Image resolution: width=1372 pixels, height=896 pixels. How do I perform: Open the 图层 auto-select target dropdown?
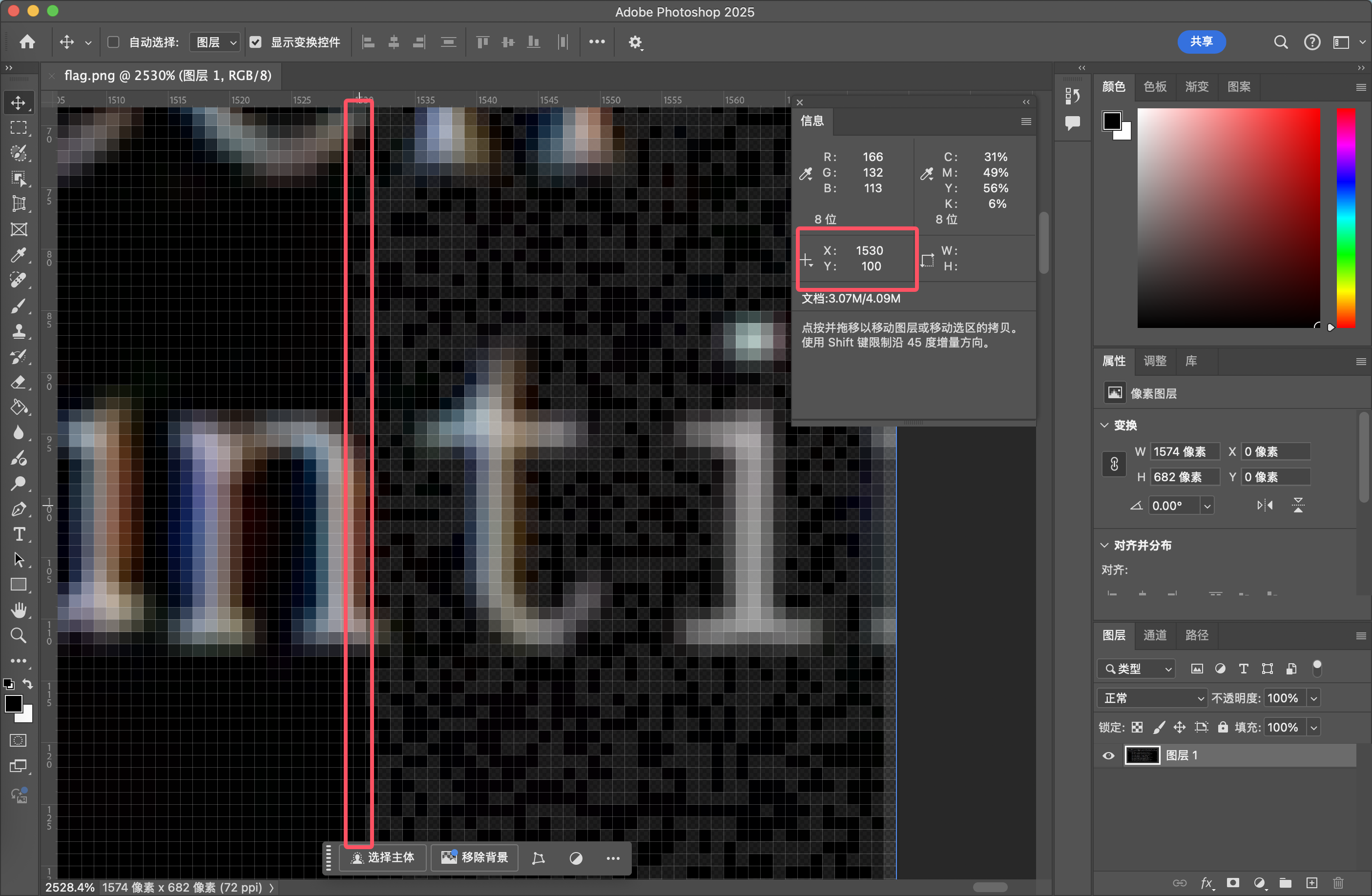(x=215, y=42)
